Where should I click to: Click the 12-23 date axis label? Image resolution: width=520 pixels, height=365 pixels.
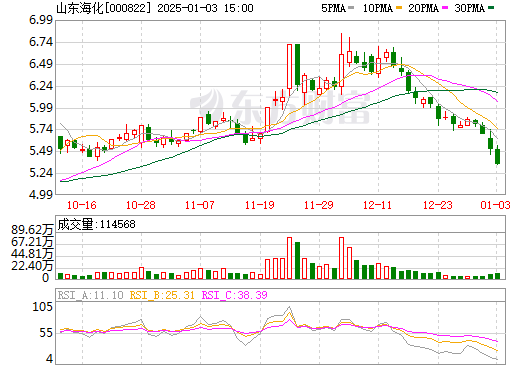[x=438, y=205]
